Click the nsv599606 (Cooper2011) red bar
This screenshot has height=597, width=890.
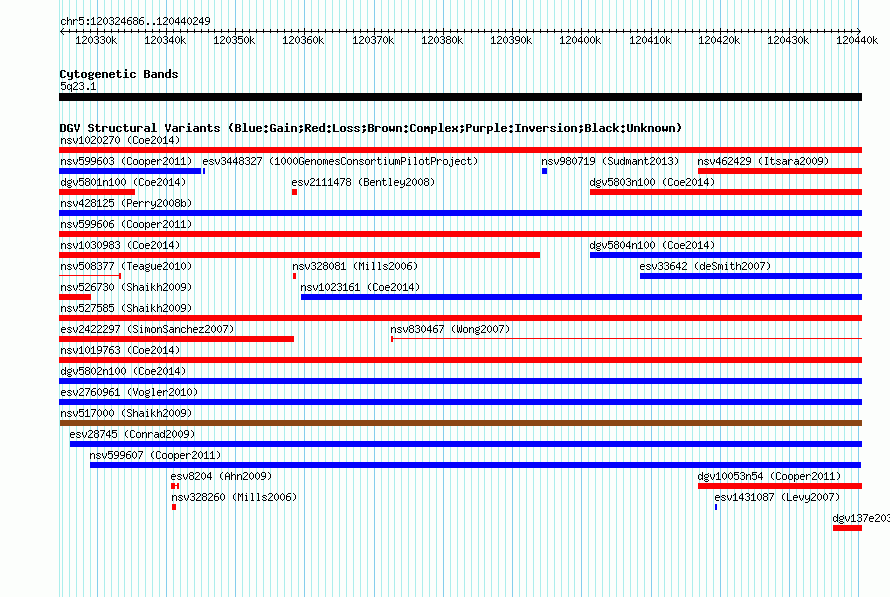[x=460, y=234]
